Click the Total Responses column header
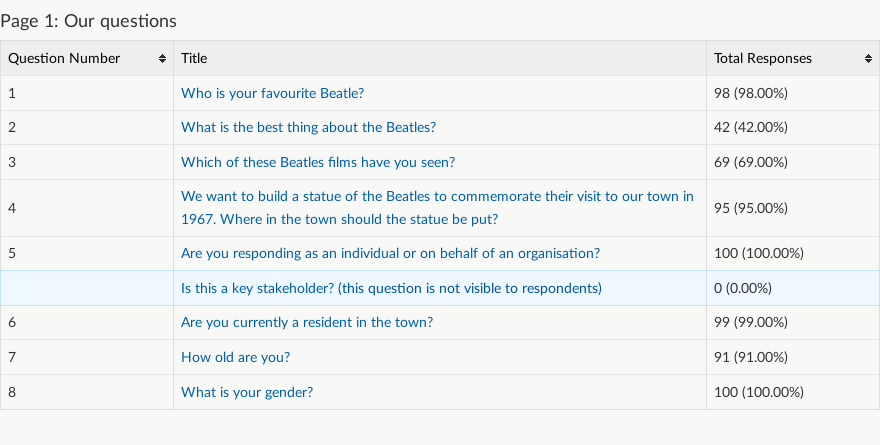Screen dimensions: 880x445 pyautogui.click(x=793, y=58)
